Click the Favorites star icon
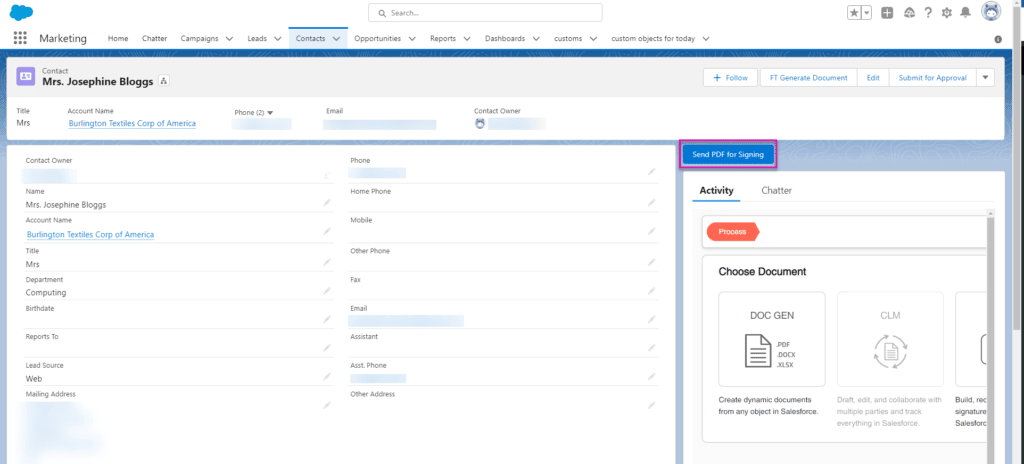Viewport: 1024px width, 464px height. pos(853,13)
